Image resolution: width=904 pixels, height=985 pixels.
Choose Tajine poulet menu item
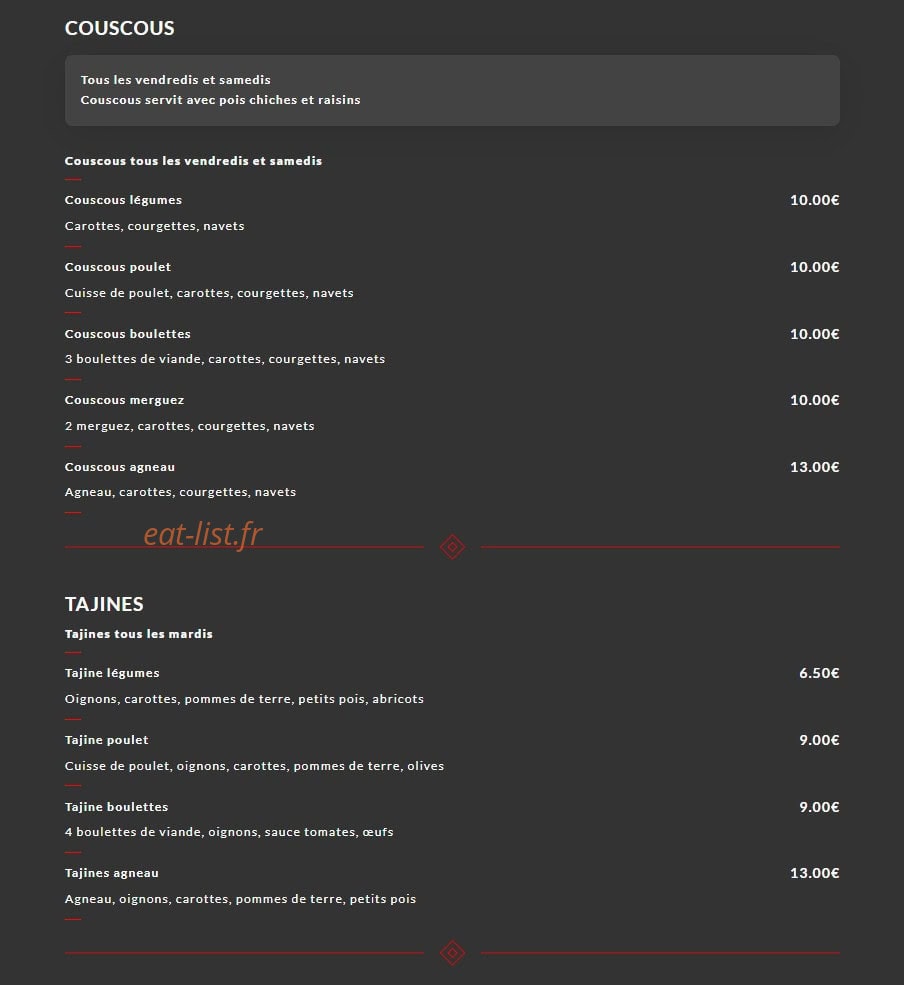[107, 740]
